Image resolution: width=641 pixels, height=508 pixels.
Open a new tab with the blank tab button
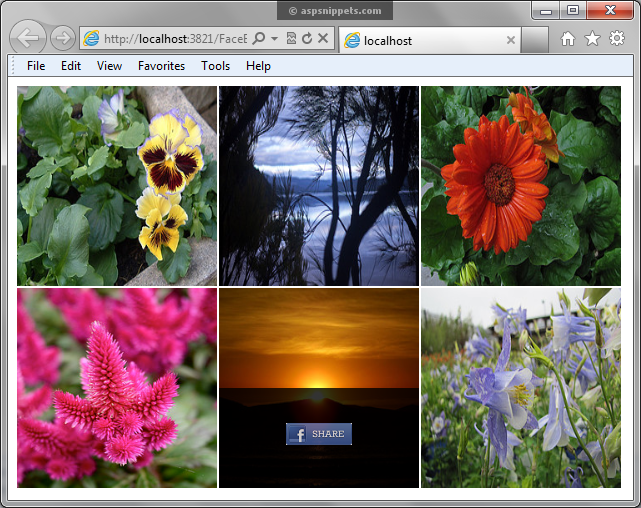pyautogui.click(x=535, y=40)
